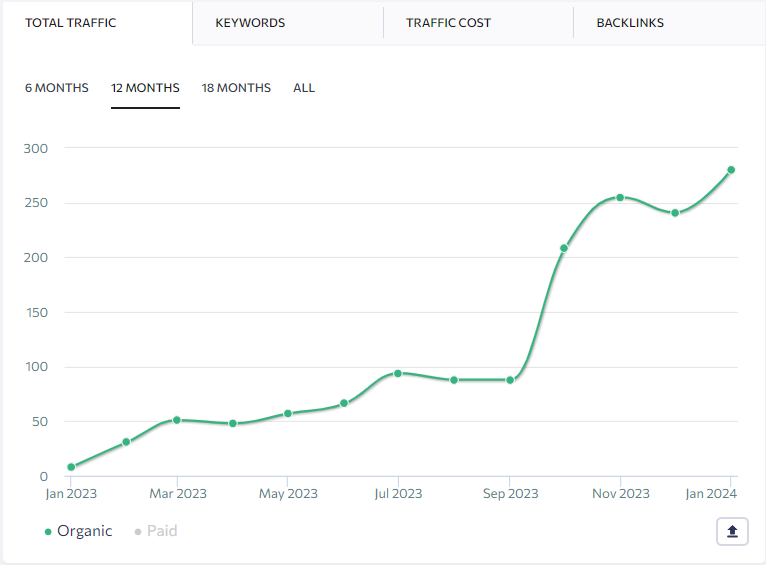Viewport: 766px width, 565px height.
Task: Open the Keywords tab
Action: (x=250, y=23)
